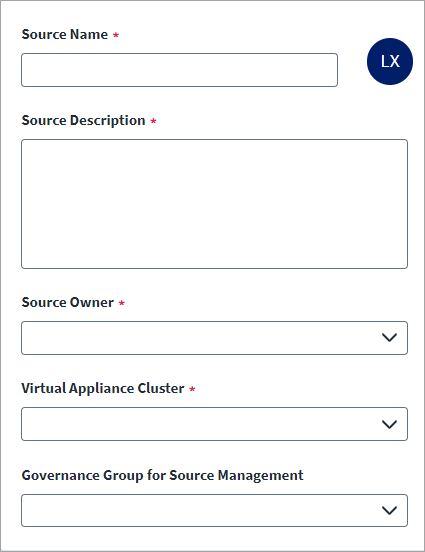Open the Governance Group for Source Management dropdown
The height and width of the screenshot is (552, 425).
214,510
